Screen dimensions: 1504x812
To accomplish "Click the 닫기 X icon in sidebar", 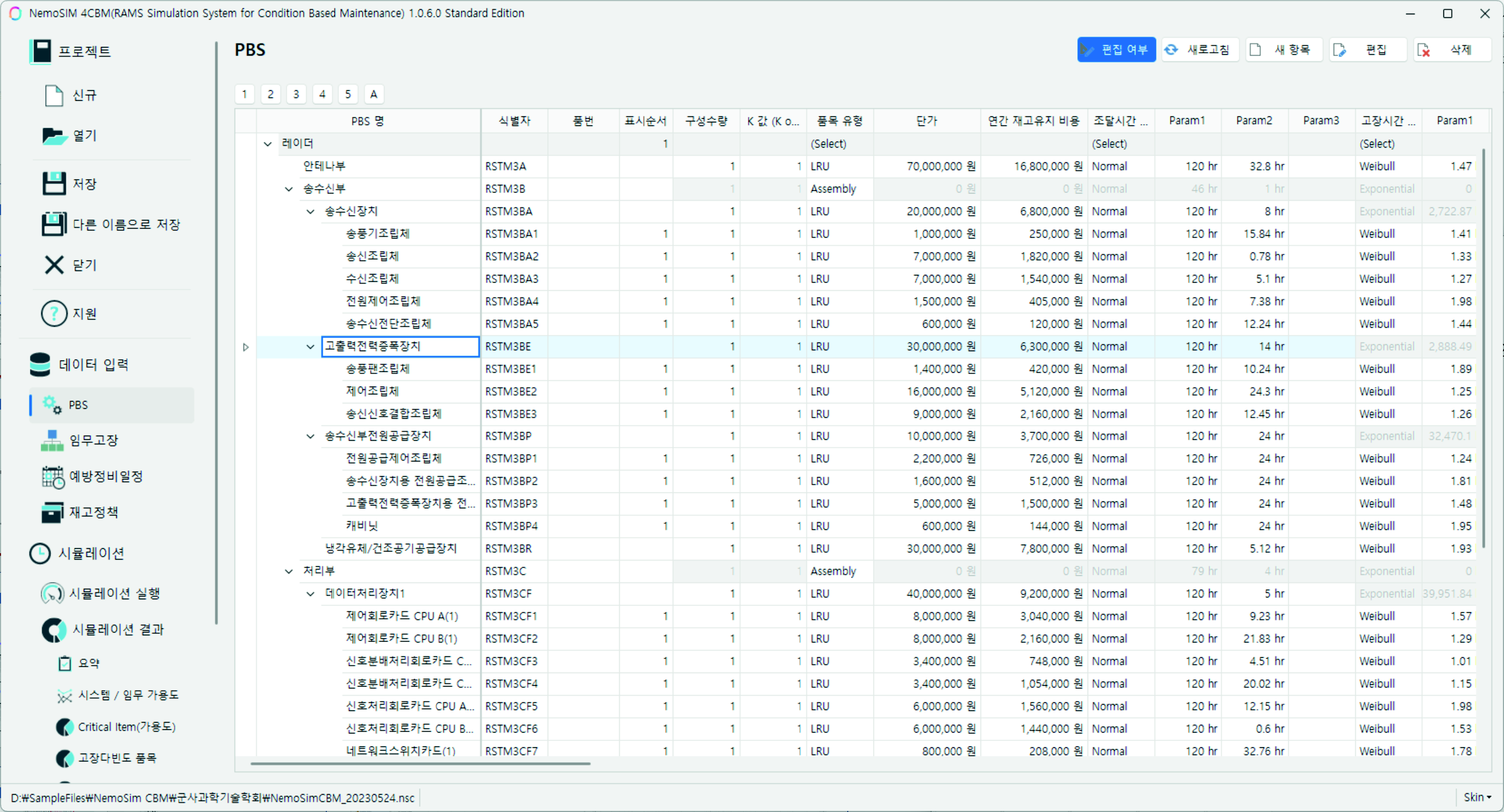I will (x=54, y=265).
